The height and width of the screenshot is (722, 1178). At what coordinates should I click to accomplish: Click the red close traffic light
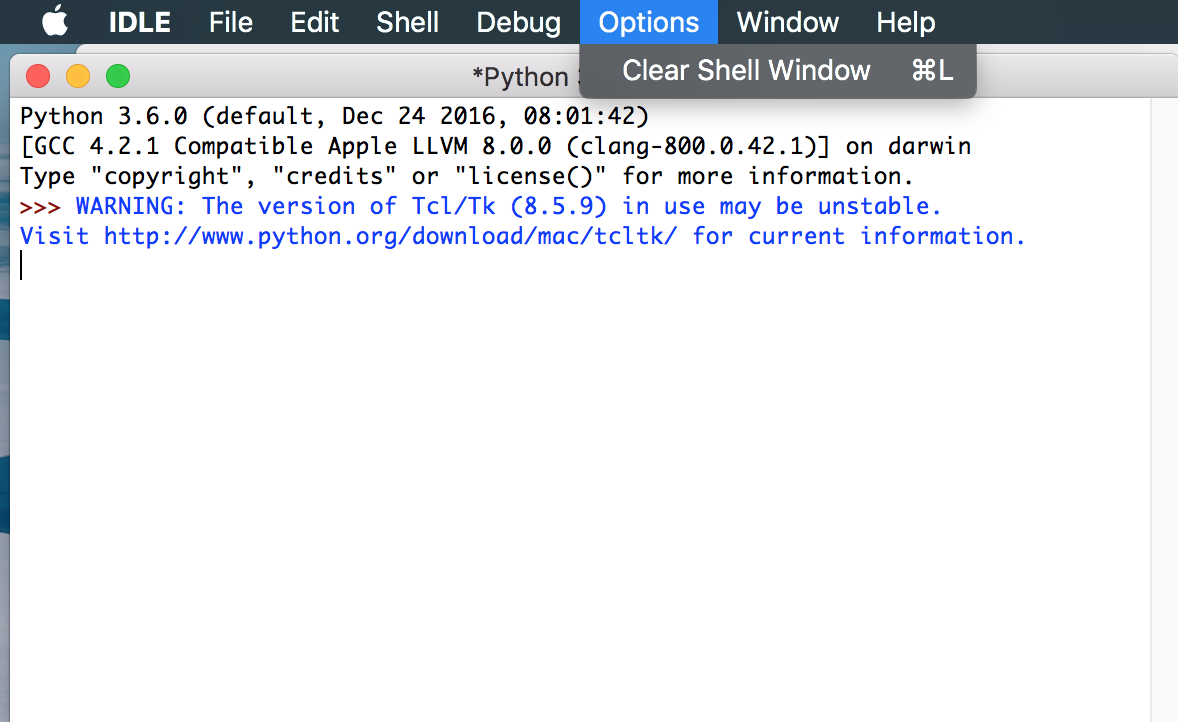pyautogui.click(x=37, y=75)
